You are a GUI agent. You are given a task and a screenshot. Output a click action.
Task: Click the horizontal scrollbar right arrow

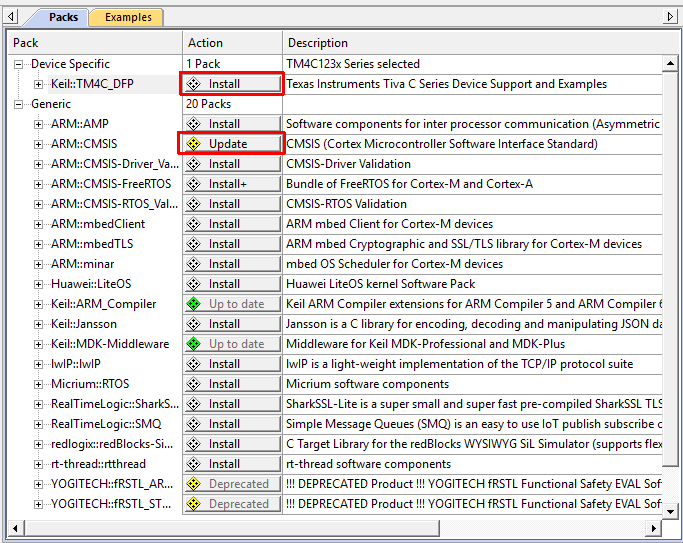tap(653, 529)
